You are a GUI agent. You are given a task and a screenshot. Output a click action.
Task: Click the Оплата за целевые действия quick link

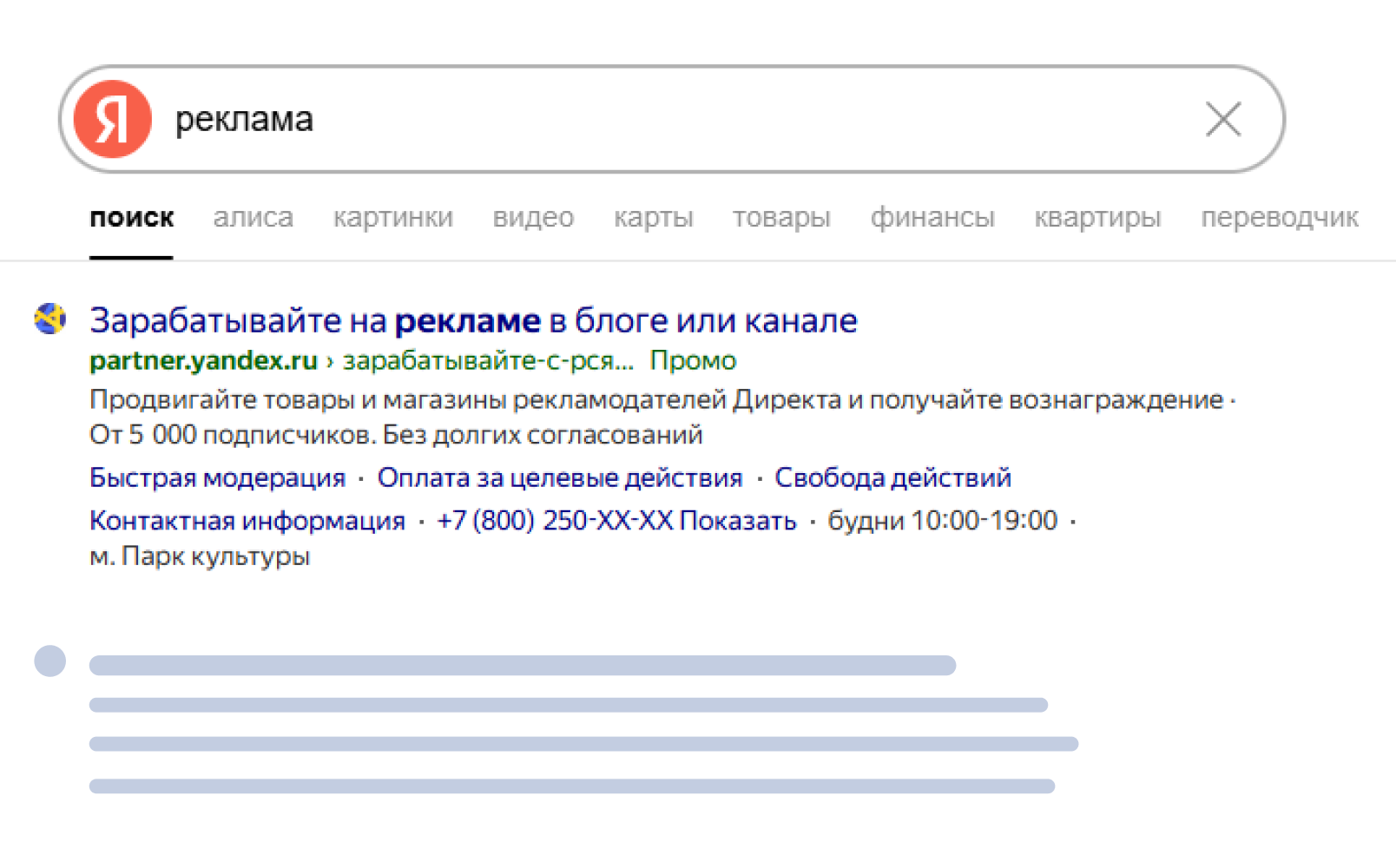tap(560, 477)
